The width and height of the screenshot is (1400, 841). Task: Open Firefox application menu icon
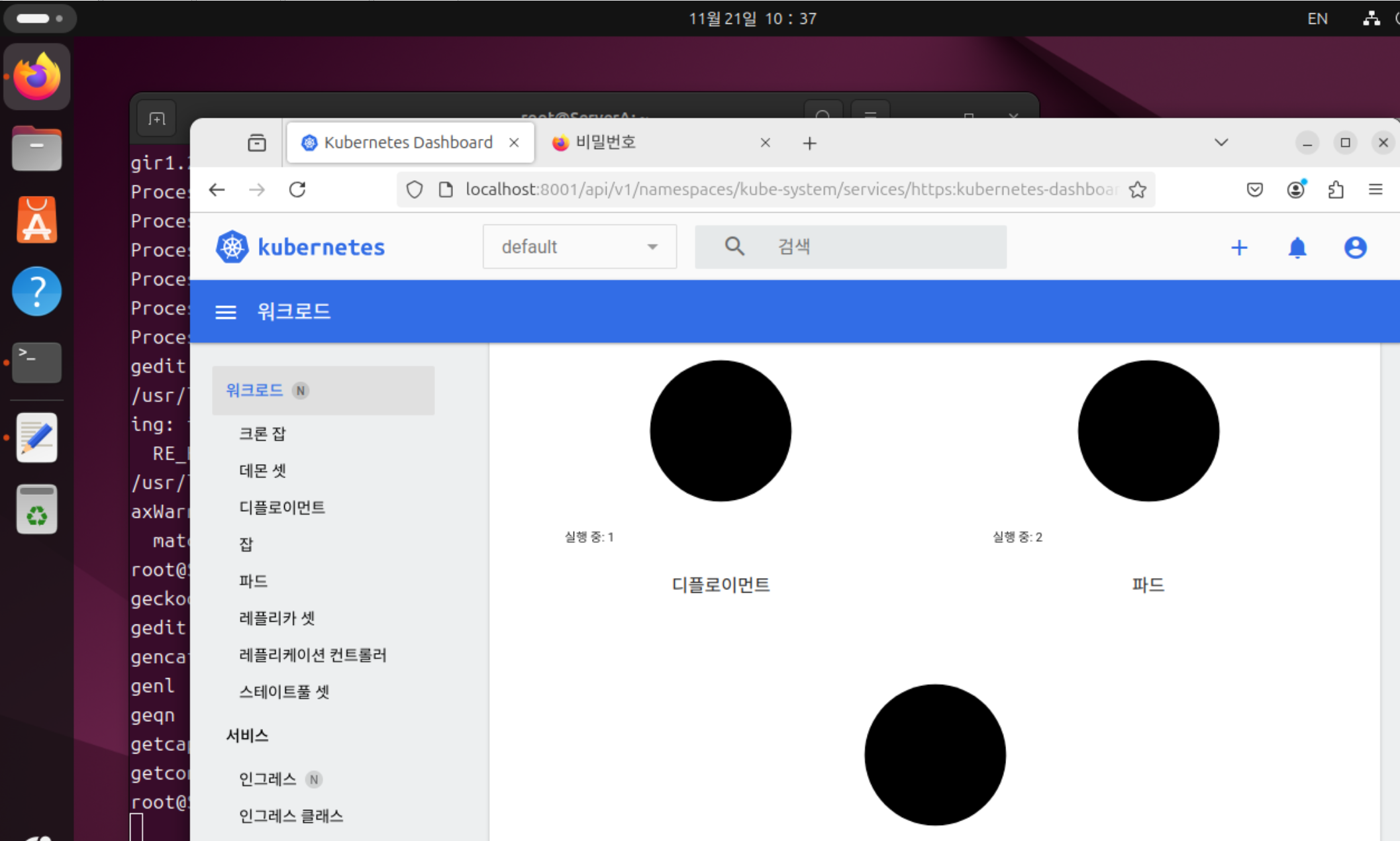1375,190
